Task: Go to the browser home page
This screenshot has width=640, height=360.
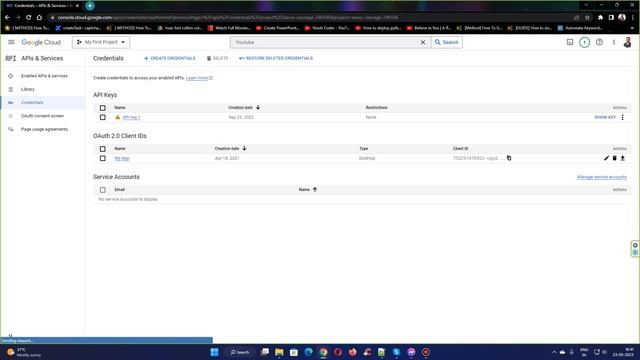Action: tap(39, 18)
